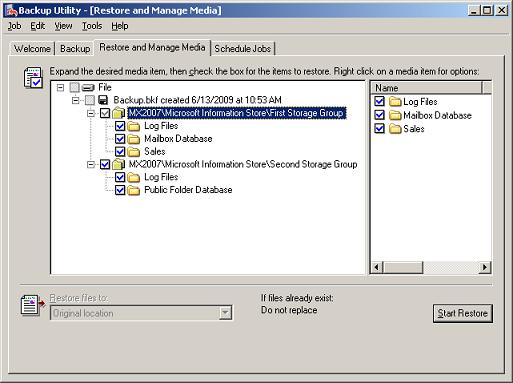Viewport: 513px width, 383px height.
Task: Maximize the Backup Utility window
Action: click(x=487, y=10)
